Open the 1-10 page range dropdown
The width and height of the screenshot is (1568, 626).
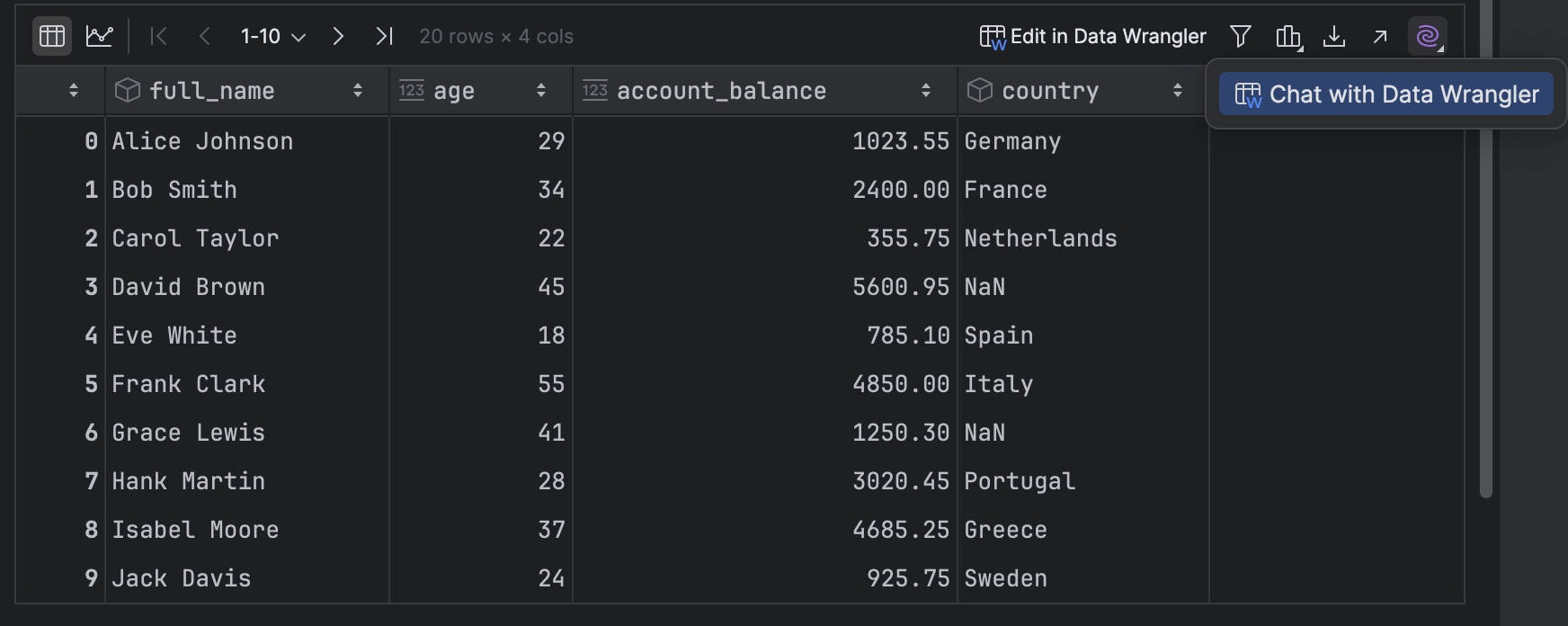click(x=273, y=36)
